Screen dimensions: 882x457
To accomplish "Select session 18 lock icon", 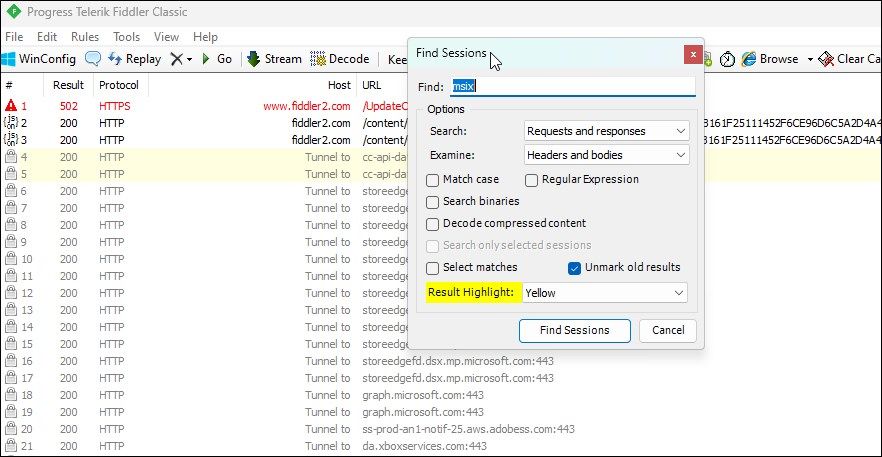I will click(x=11, y=395).
